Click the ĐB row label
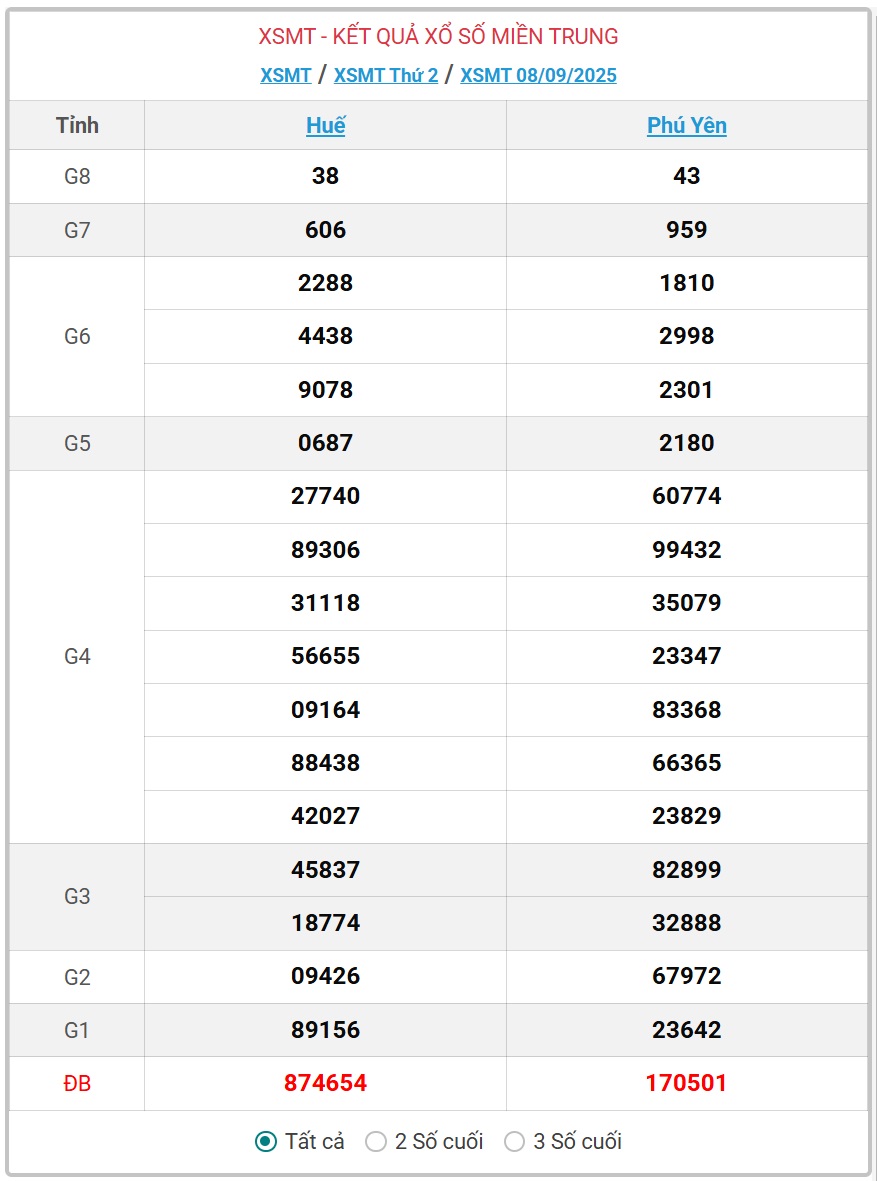The height and width of the screenshot is (1181, 877). [x=77, y=1083]
